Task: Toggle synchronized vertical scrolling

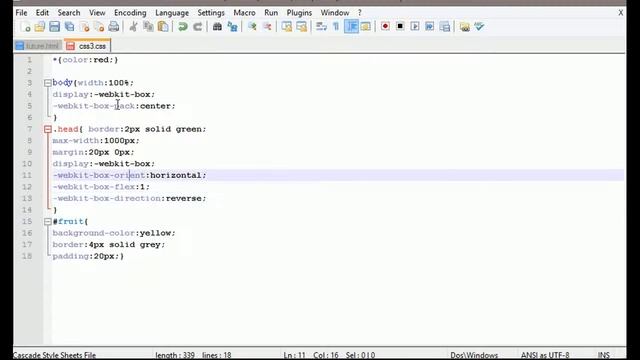Action: click(287, 27)
